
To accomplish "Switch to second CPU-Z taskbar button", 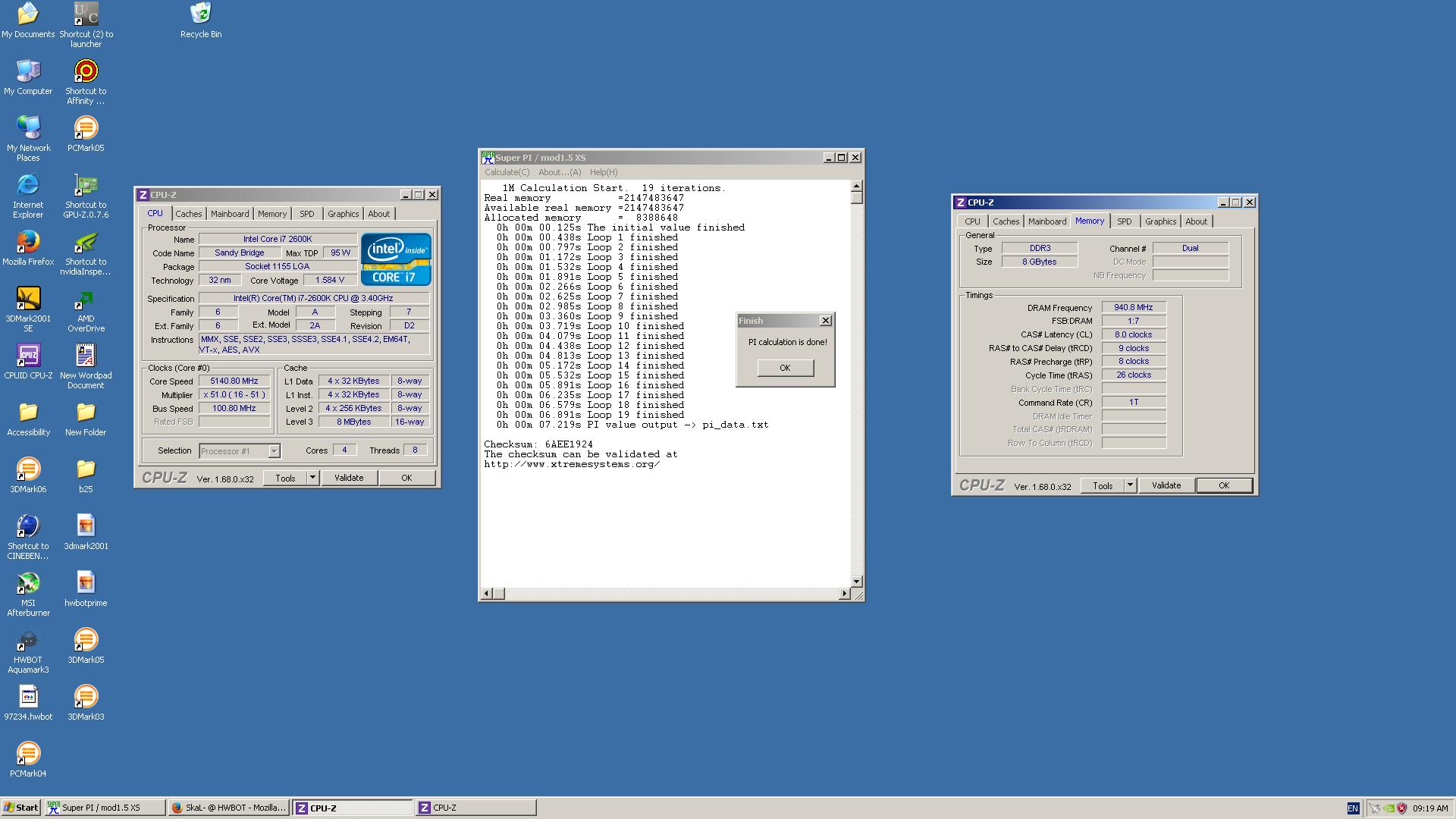I will coord(475,808).
